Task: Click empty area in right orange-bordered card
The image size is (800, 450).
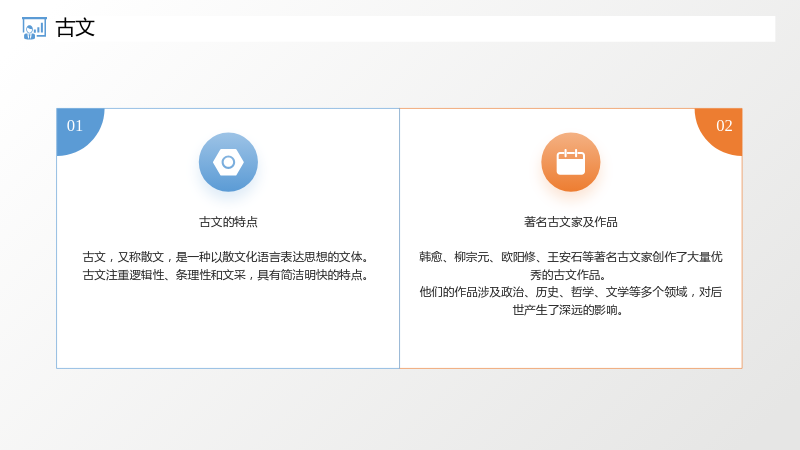Action: click(570, 342)
